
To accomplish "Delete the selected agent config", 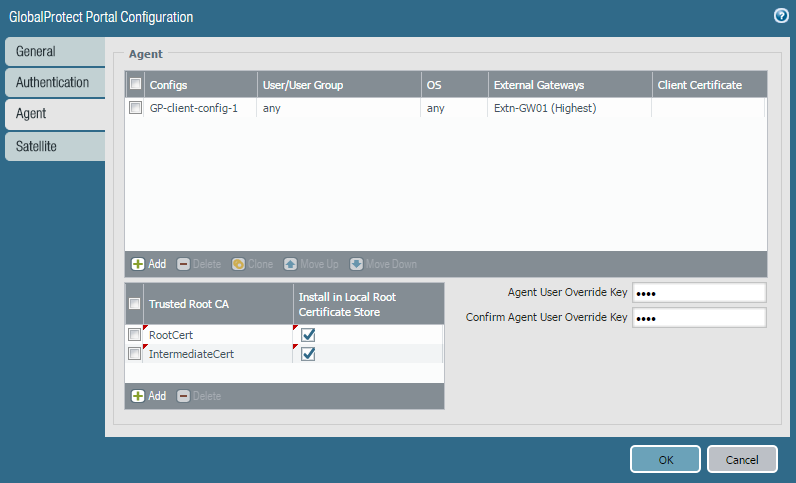I will point(199,264).
